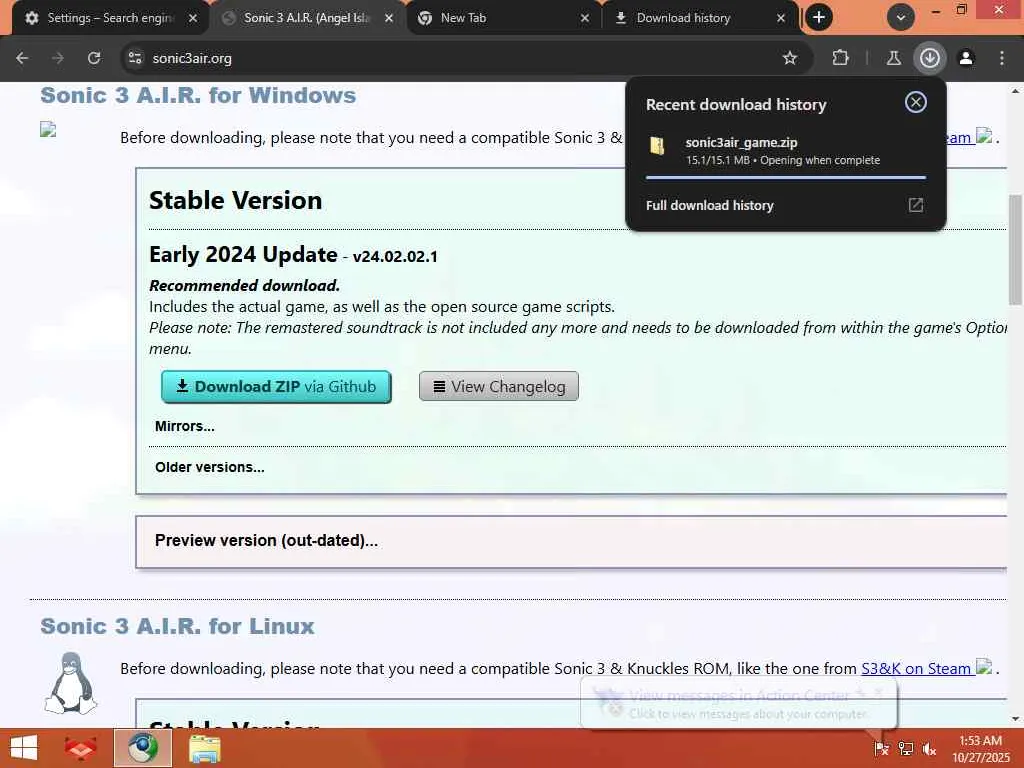Click the Linux Tux penguin image
Viewport: 1024px width, 768px height.
[x=71, y=683]
